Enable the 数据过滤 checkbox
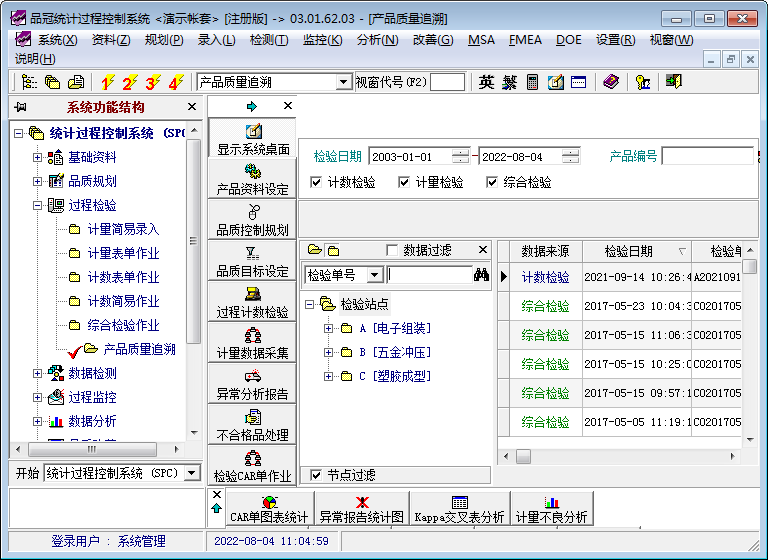The height and width of the screenshot is (560, 768). (392, 250)
